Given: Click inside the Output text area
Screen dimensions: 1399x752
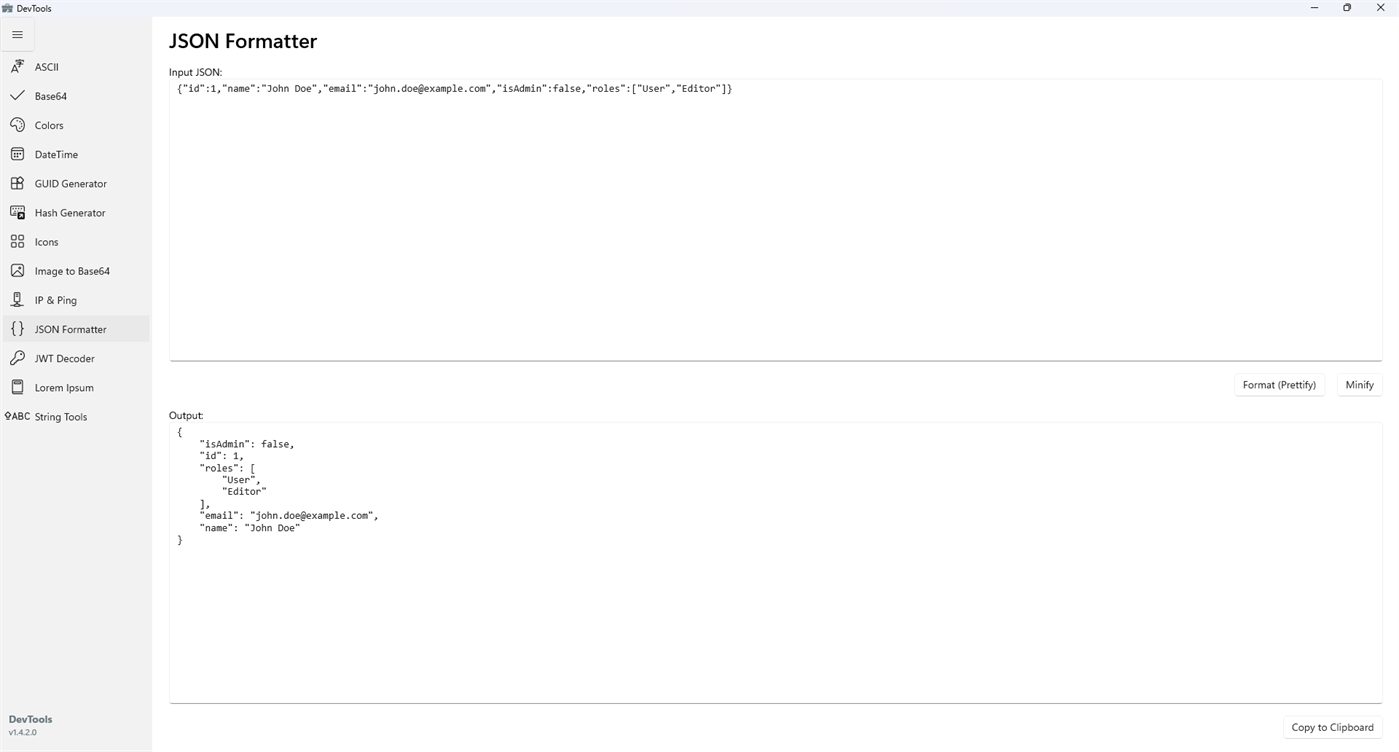Looking at the screenshot, I should tap(775, 562).
